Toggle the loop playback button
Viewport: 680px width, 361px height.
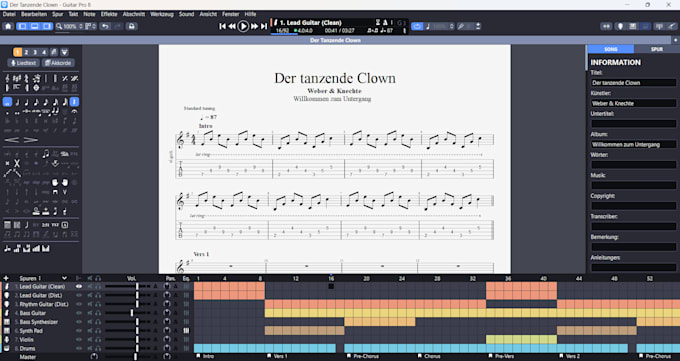pyautogui.click(x=417, y=26)
